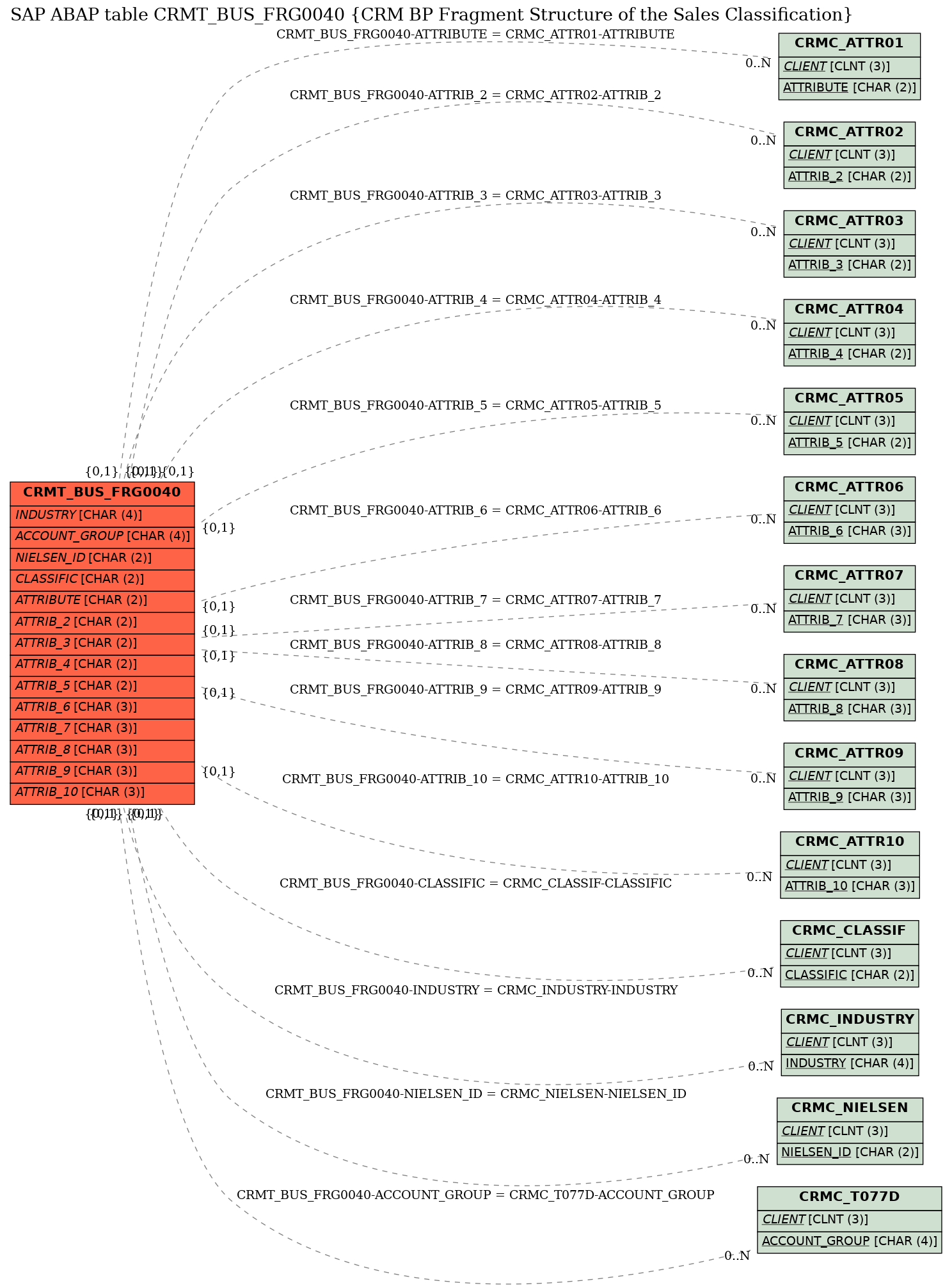The height and width of the screenshot is (1288, 952).
Task: Click the INDUSTRY = CRMC_INDUSTRY-INDUSTRY relation label
Action: [x=475, y=990]
